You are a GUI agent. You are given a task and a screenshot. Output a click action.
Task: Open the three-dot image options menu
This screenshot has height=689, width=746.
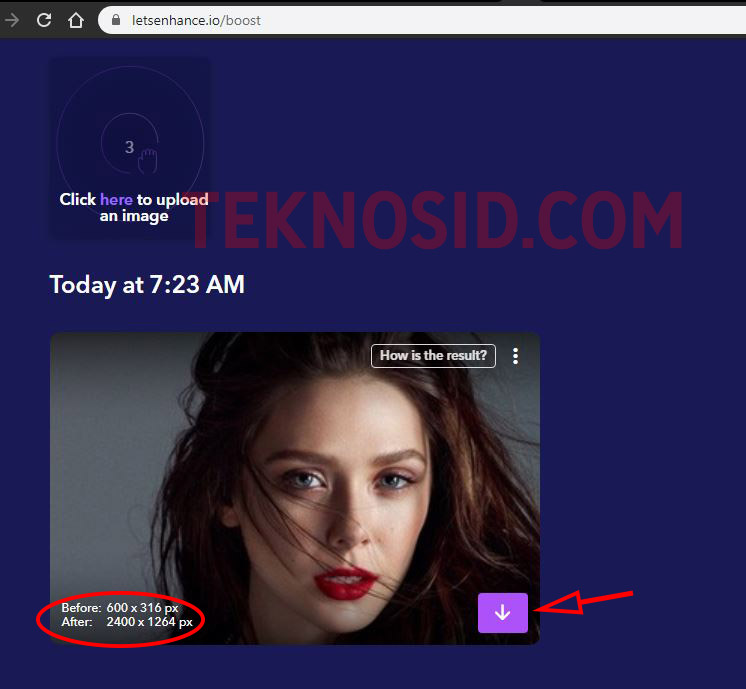515,356
